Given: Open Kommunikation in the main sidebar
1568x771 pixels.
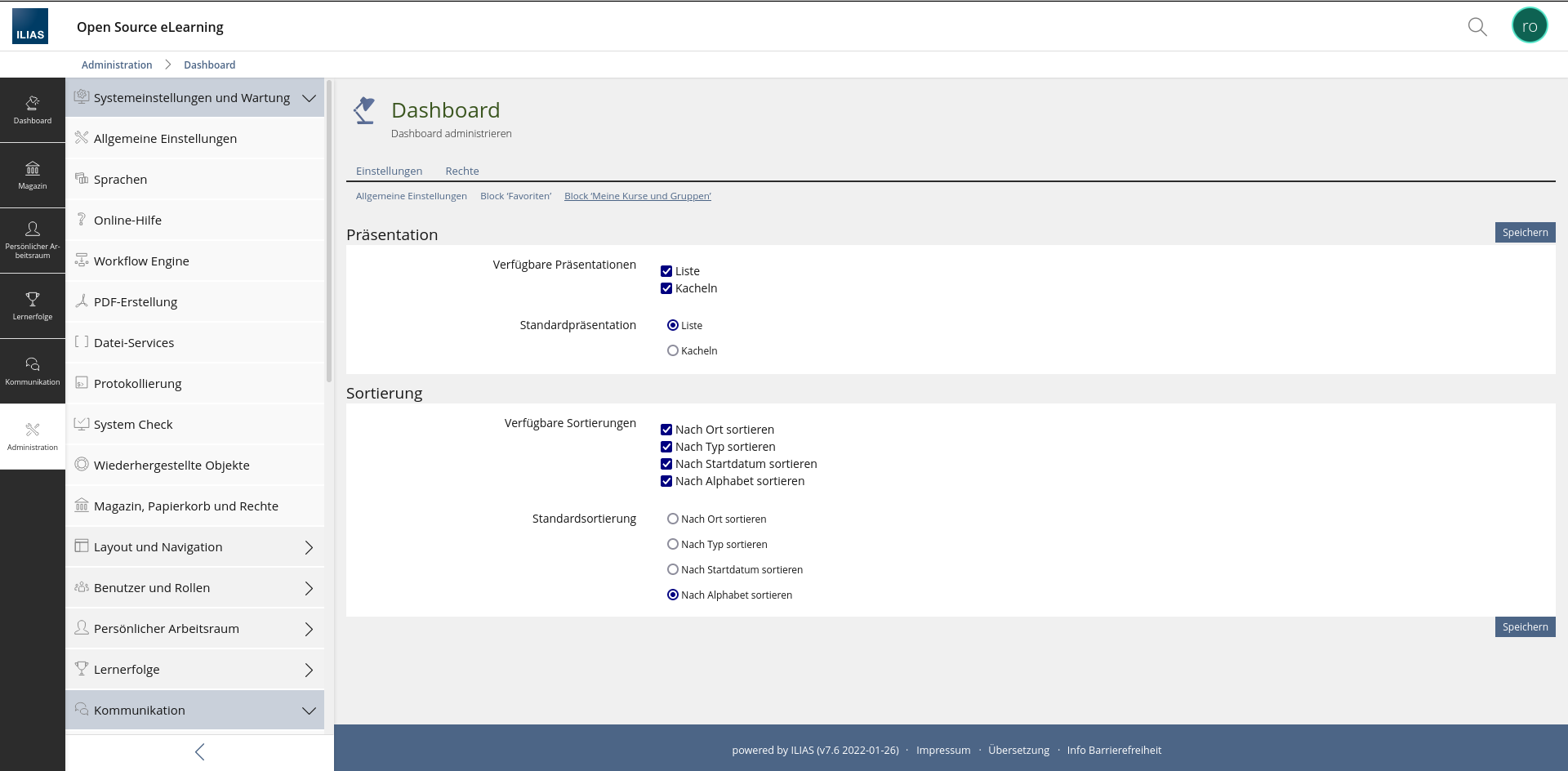Looking at the screenshot, I should point(33,372).
